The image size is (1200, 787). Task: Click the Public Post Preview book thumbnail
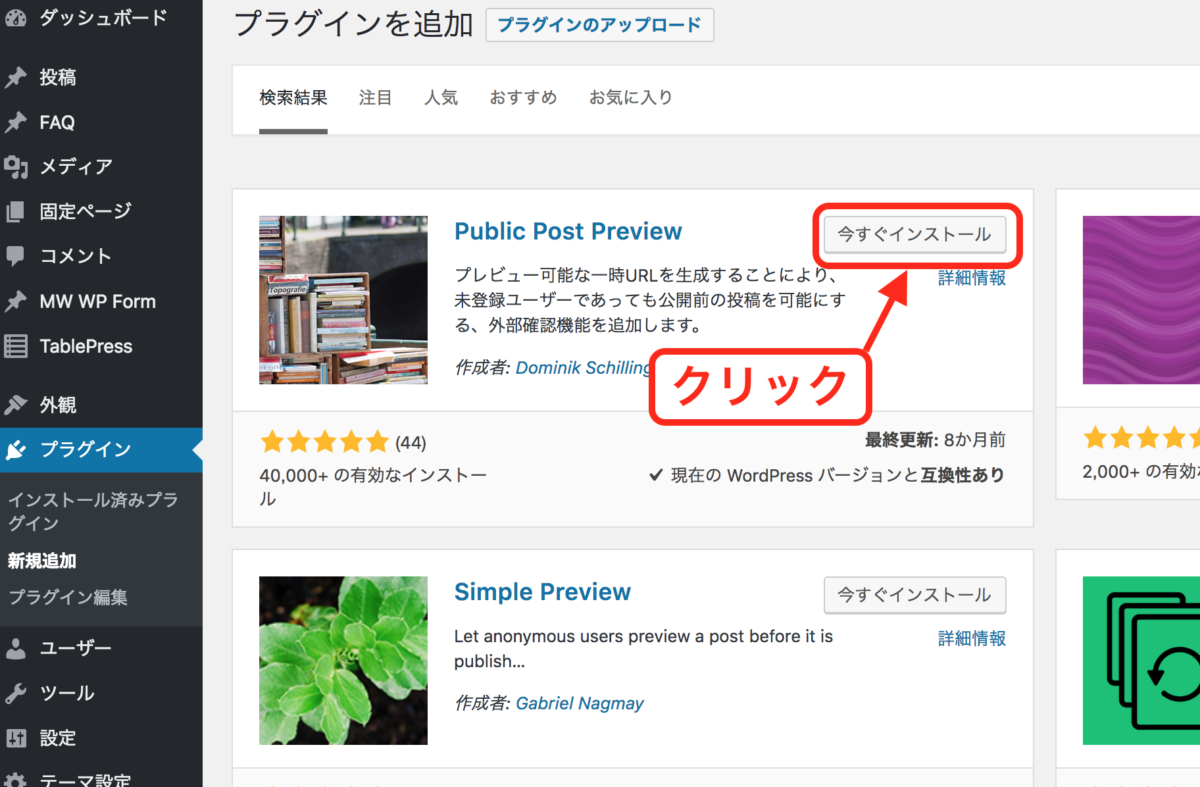[x=343, y=299]
